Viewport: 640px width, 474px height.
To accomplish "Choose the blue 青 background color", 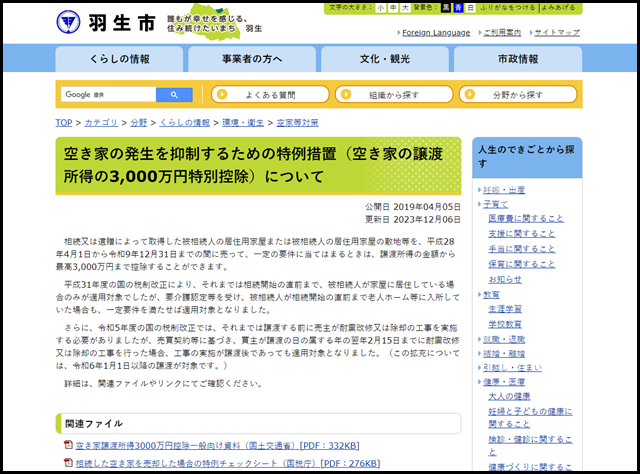I will (x=458, y=8).
